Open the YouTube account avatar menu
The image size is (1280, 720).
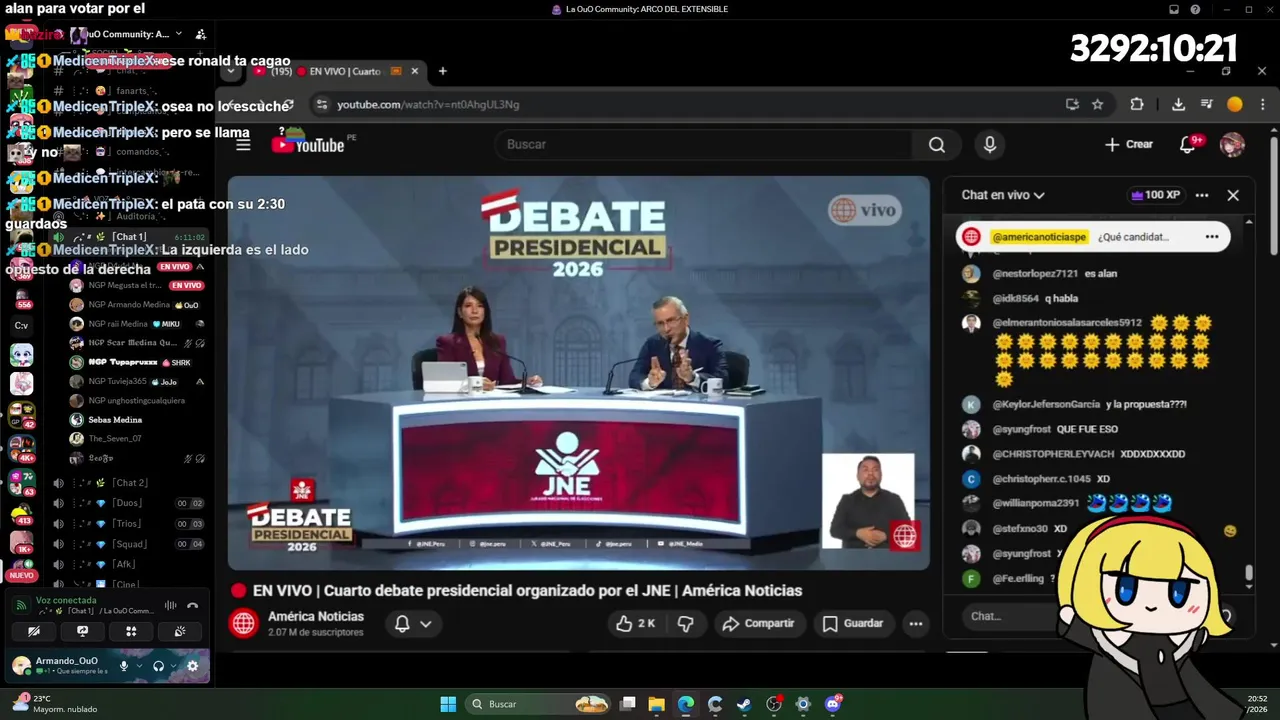pyautogui.click(x=1232, y=145)
